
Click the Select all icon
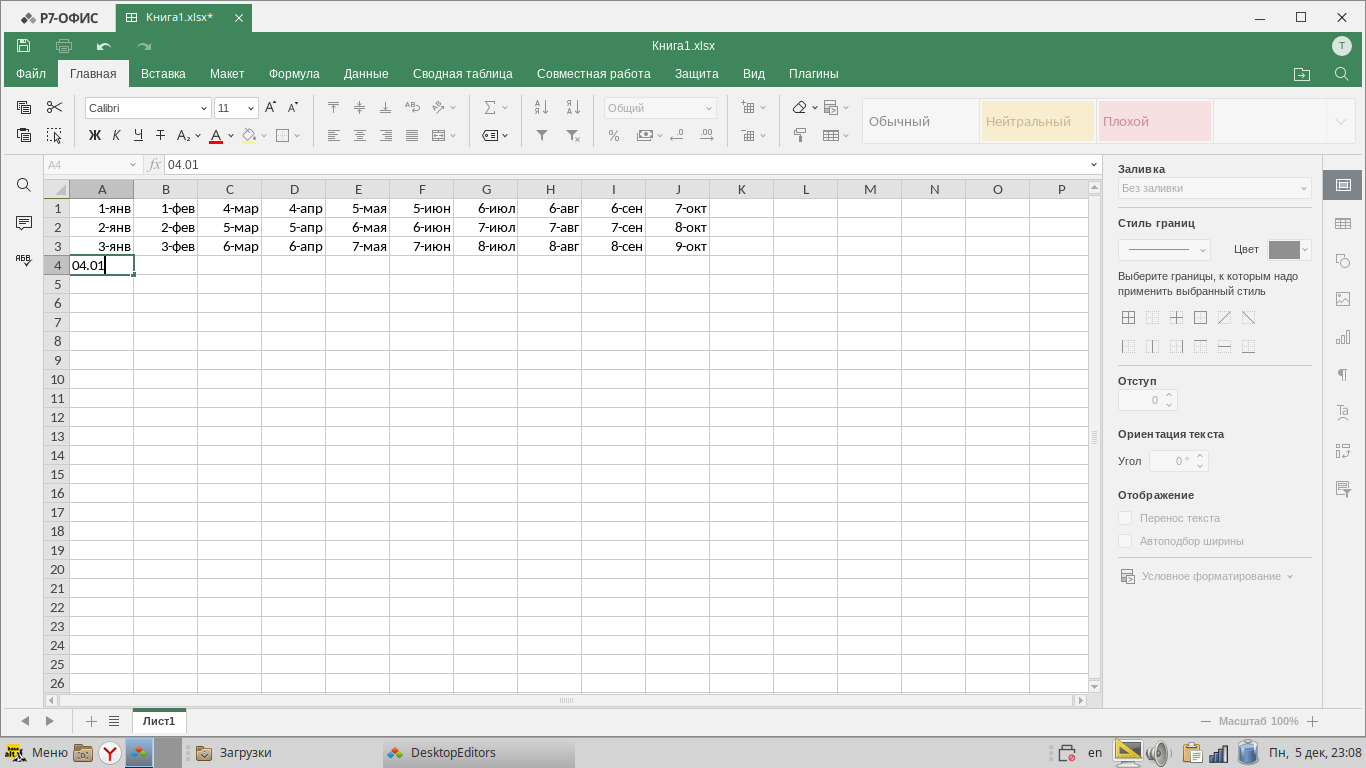[54, 135]
